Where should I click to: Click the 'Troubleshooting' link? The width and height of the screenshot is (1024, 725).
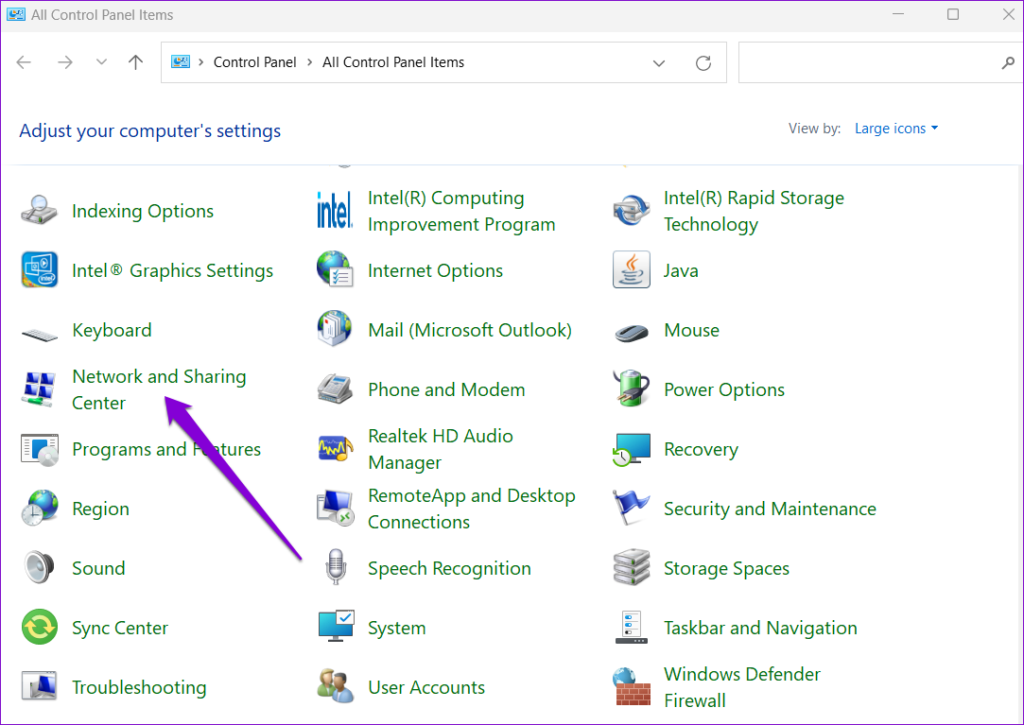(x=139, y=687)
